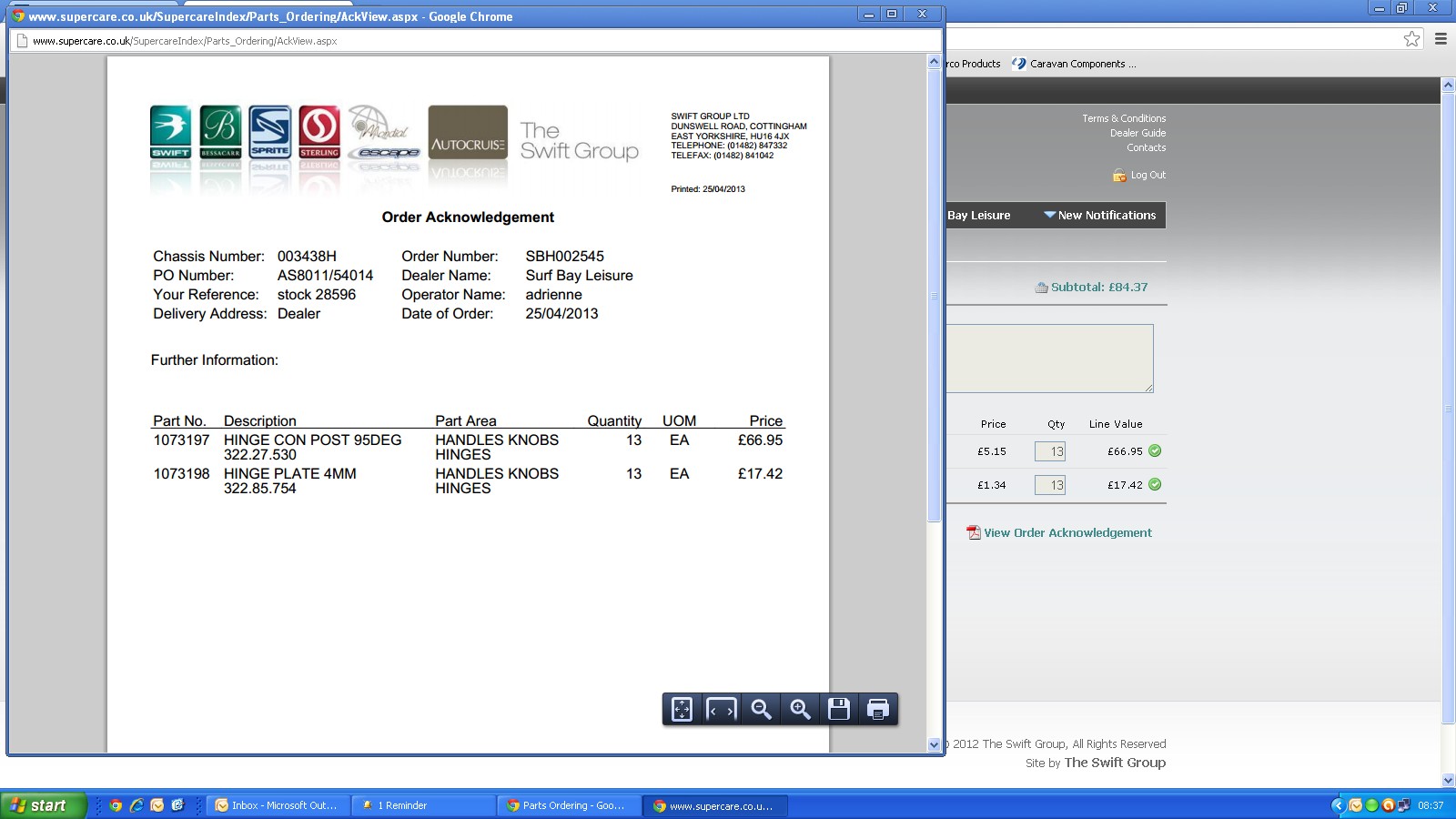This screenshot has height=819, width=1456.
Task: Click the price £66.95 in the PDF
Action: [x=760, y=440]
